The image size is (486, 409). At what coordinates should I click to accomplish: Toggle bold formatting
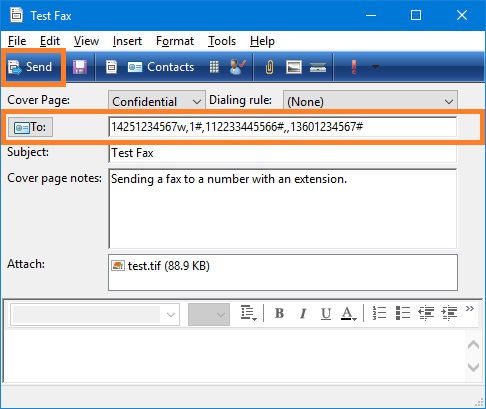coord(279,313)
